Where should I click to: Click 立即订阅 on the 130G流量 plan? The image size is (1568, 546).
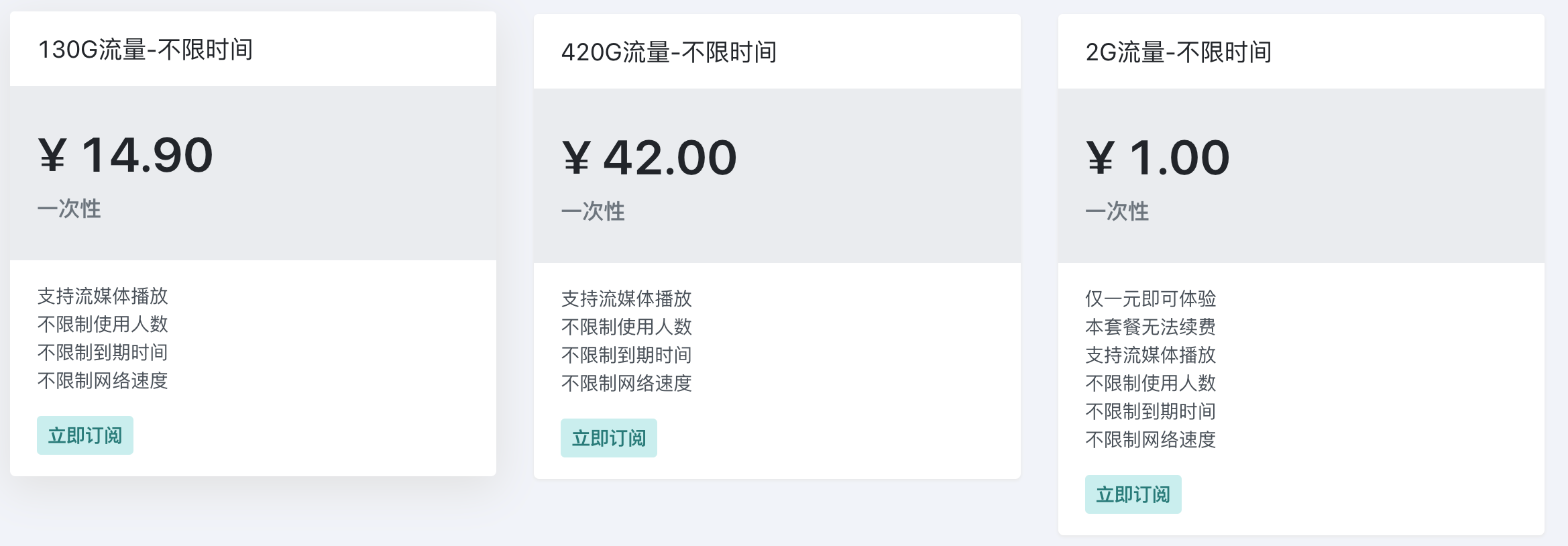(85, 435)
